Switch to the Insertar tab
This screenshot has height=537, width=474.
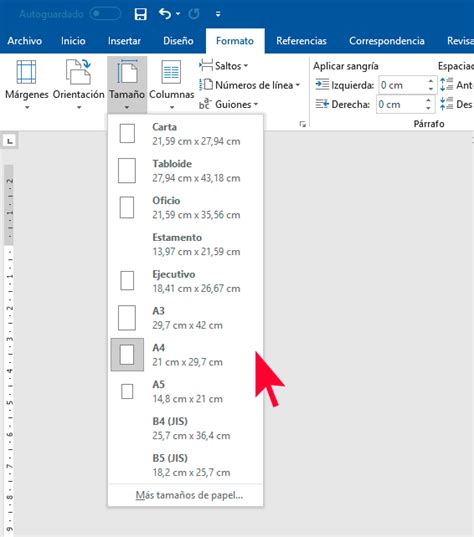pyautogui.click(x=124, y=41)
